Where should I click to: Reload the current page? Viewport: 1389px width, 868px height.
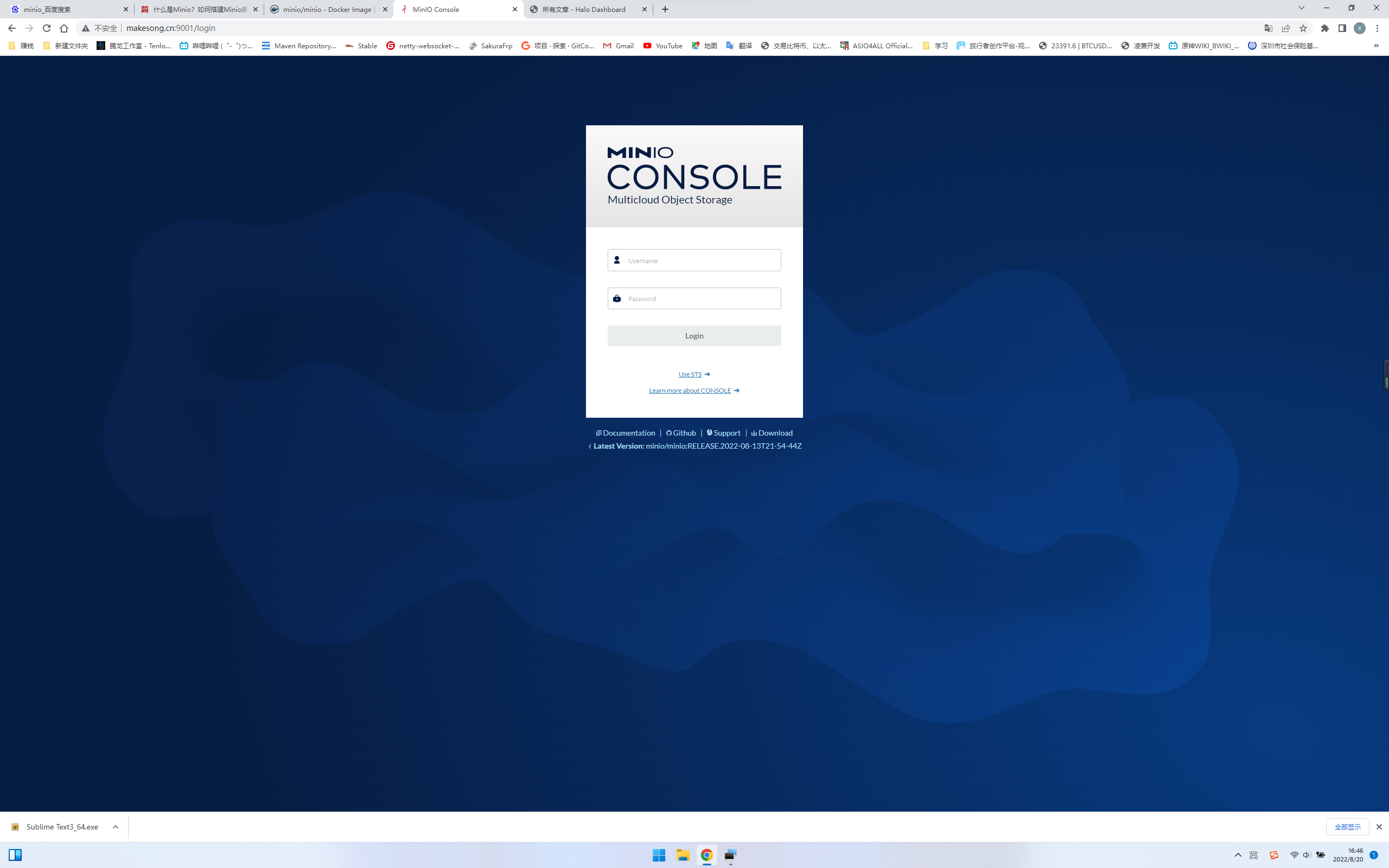tap(47, 28)
